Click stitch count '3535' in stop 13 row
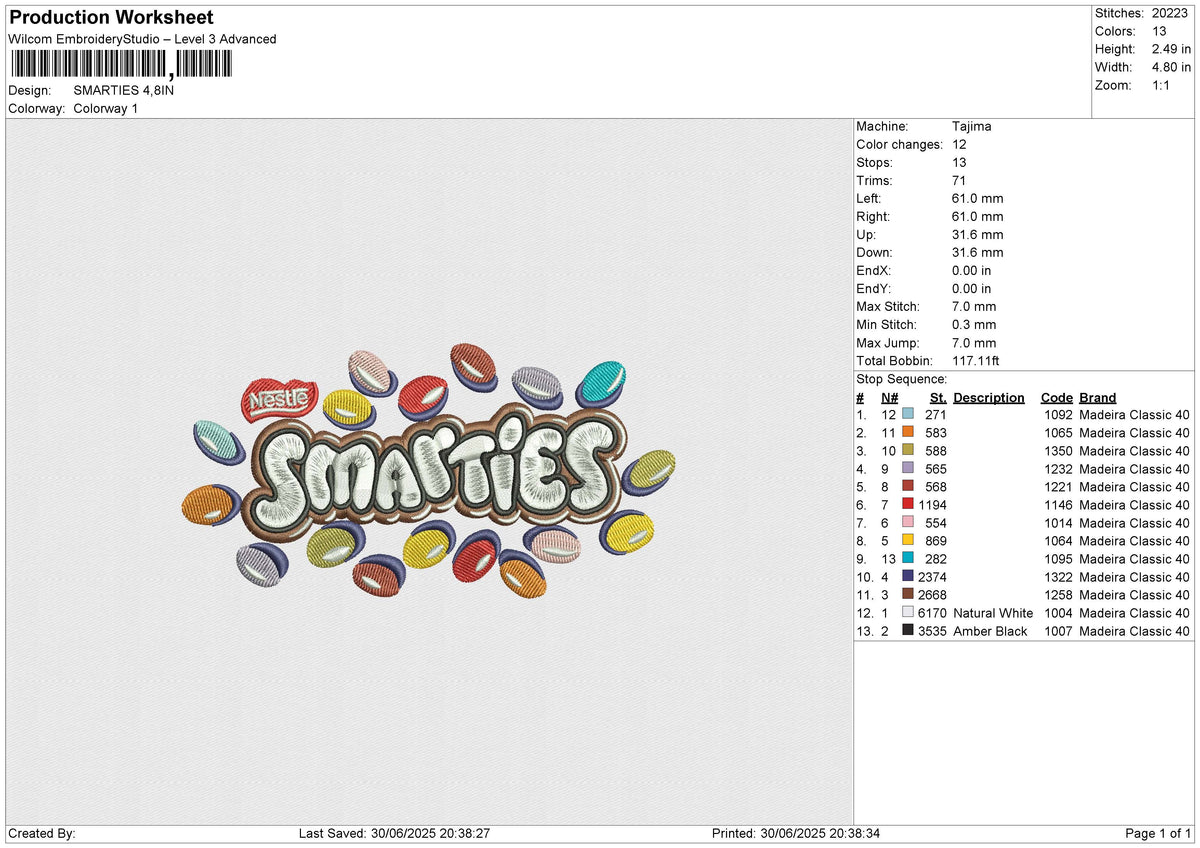The width and height of the screenshot is (1200, 848). (932, 631)
